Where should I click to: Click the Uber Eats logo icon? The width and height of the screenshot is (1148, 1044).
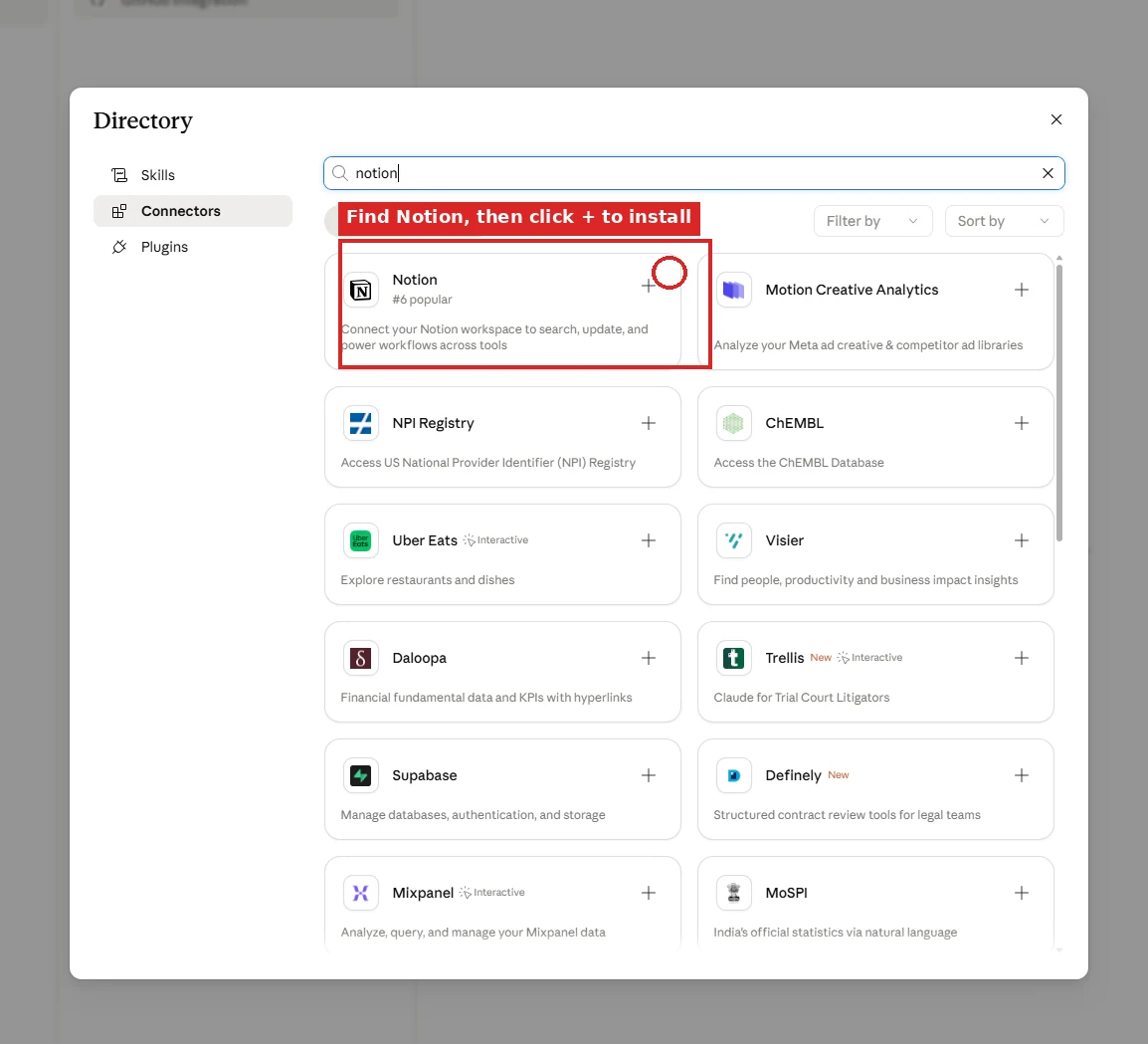(x=361, y=540)
